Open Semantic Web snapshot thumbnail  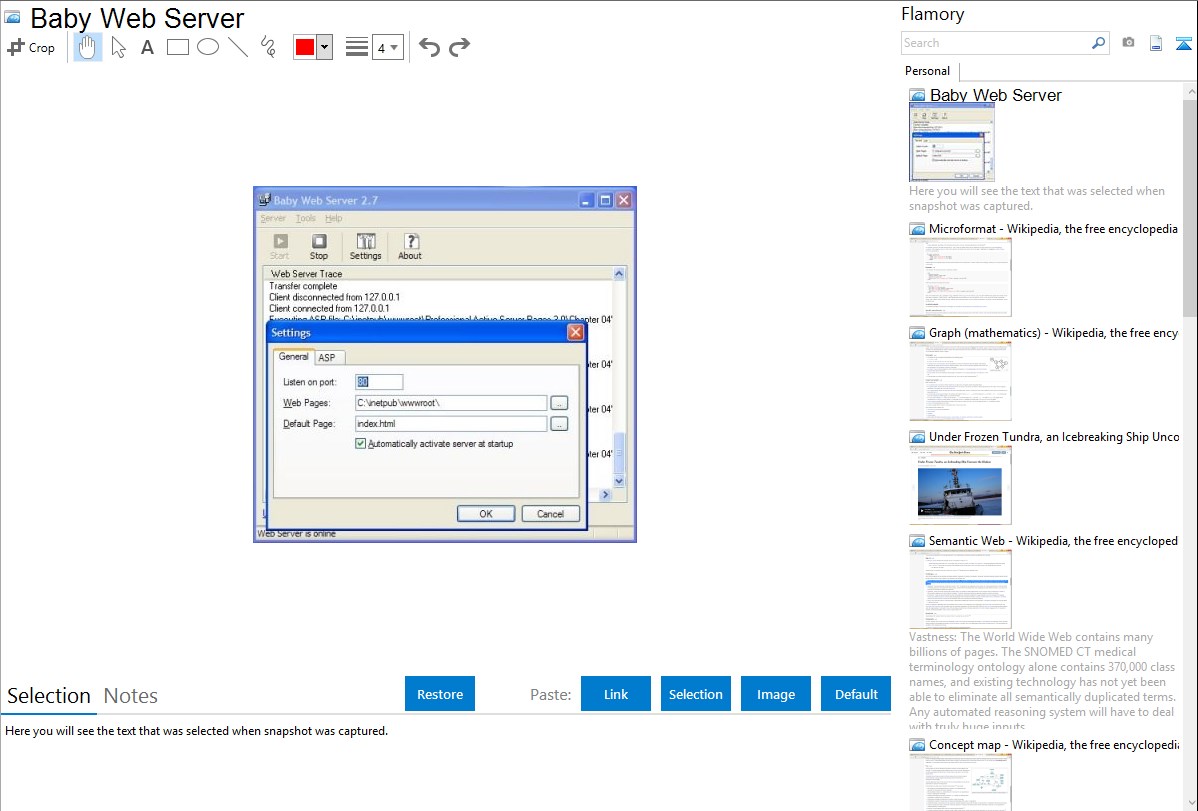tap(960, 589)
